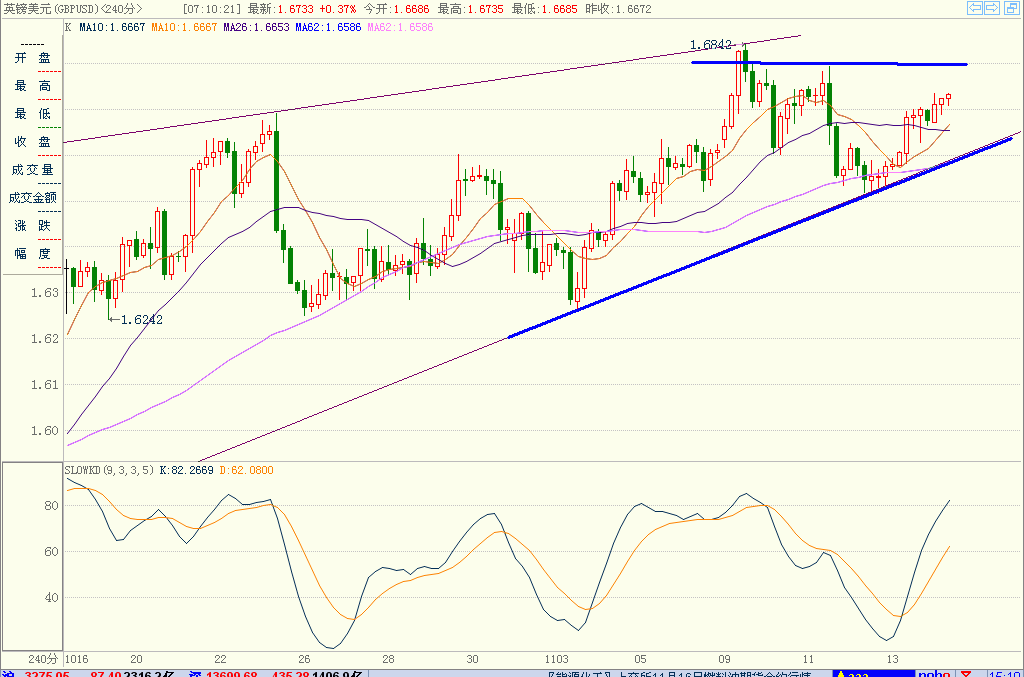1024x677 pixels.
Task: Click the orange MA10:1.6667 indicator label
Action: pyautogui.click(x=184, y=27)
